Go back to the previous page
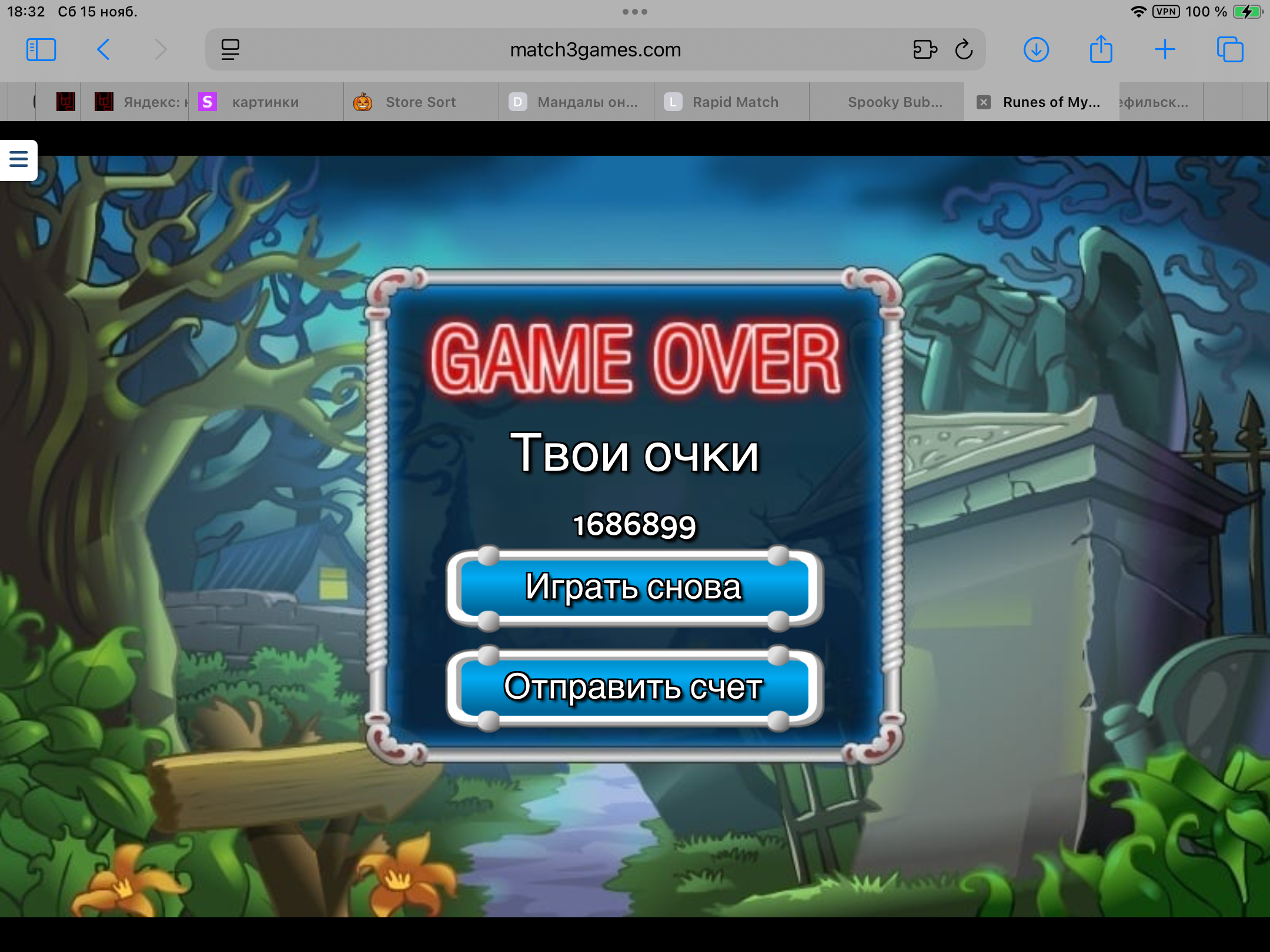The height and width of the screenshot is (952, 1270). coord(103,50)
